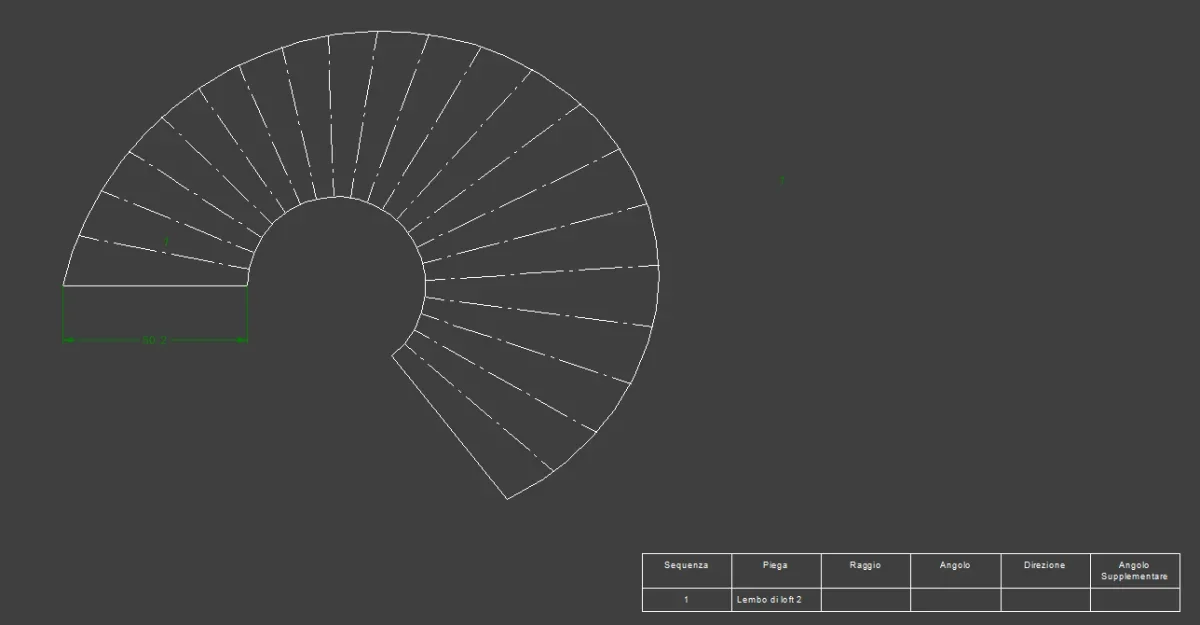Select the "Sequenza" table header cell

[686, 571]
